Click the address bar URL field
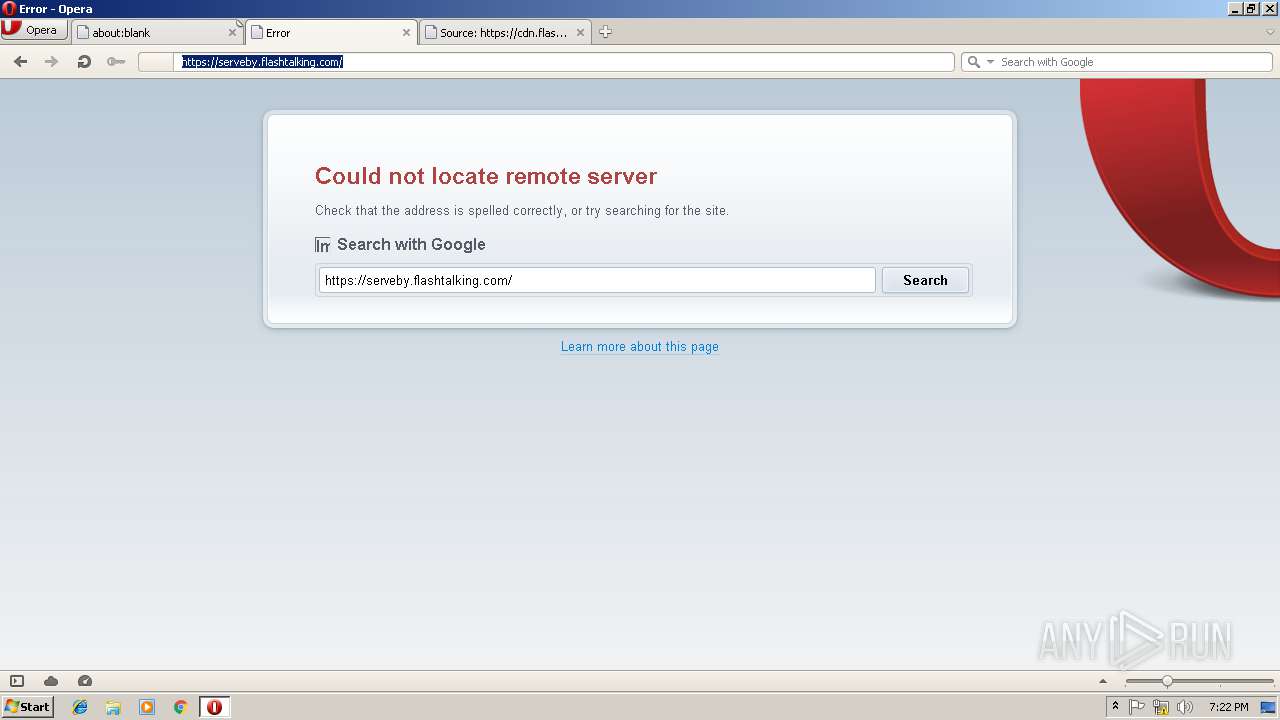1280x720 pixels. point(565,62)
